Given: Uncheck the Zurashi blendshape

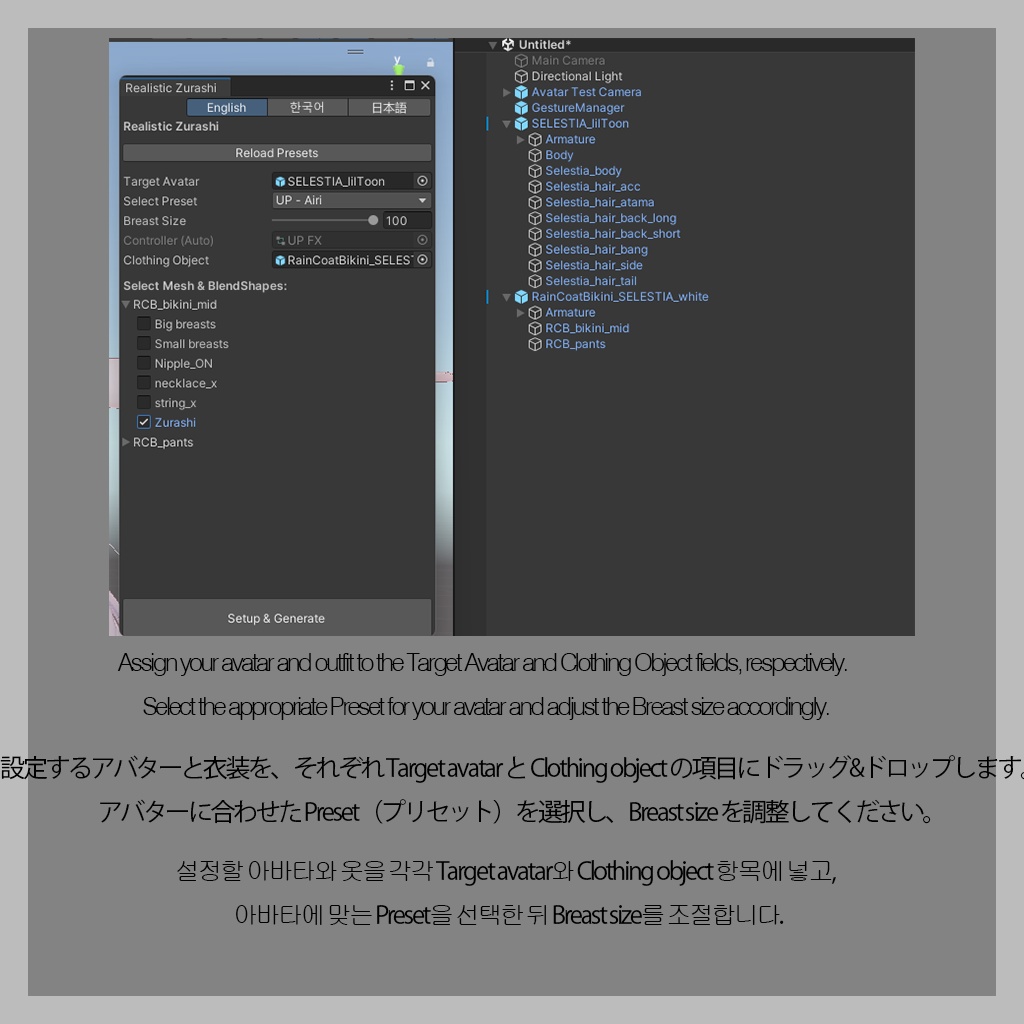Looking at the screenshot, I should pos(144,422).
